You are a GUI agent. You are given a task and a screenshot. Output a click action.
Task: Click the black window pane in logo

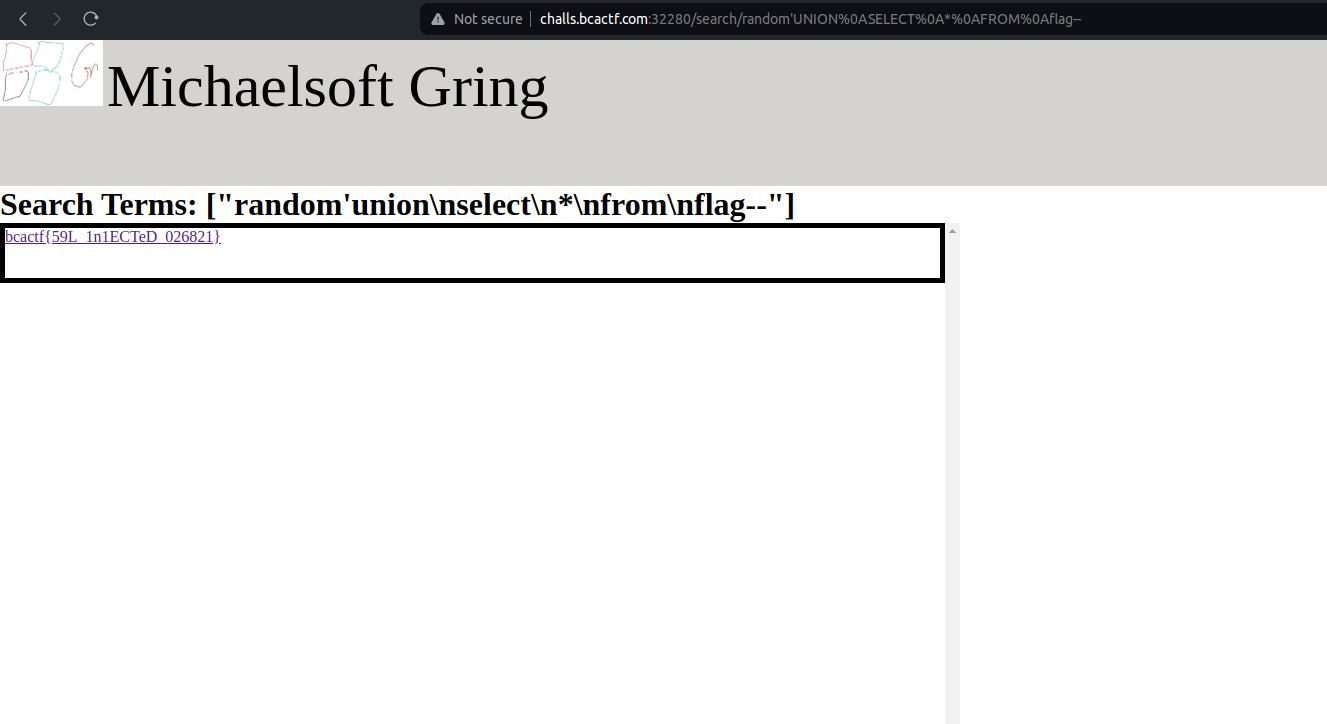(x=15, y=87)
